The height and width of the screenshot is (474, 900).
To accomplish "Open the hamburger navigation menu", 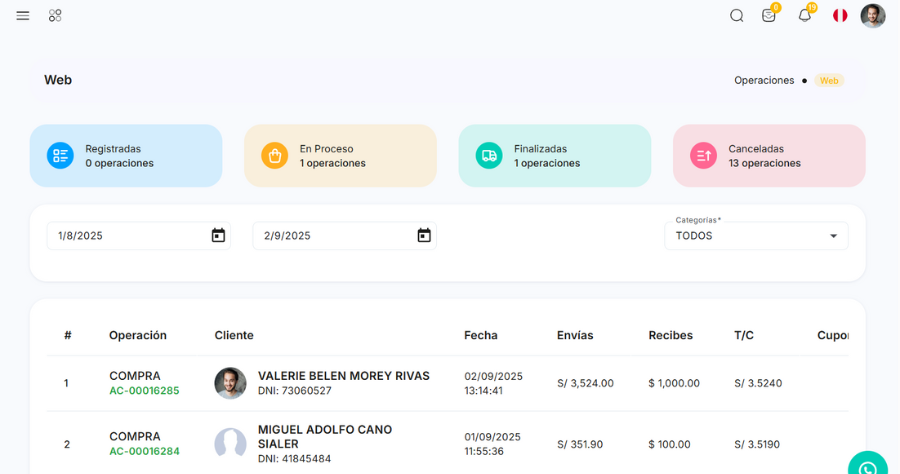I will 23,16.
